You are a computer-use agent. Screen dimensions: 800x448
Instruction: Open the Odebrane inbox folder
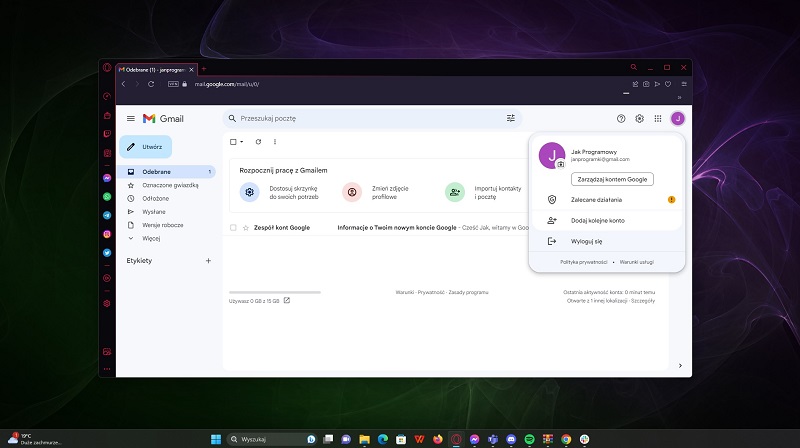click(x=166, y=172)
